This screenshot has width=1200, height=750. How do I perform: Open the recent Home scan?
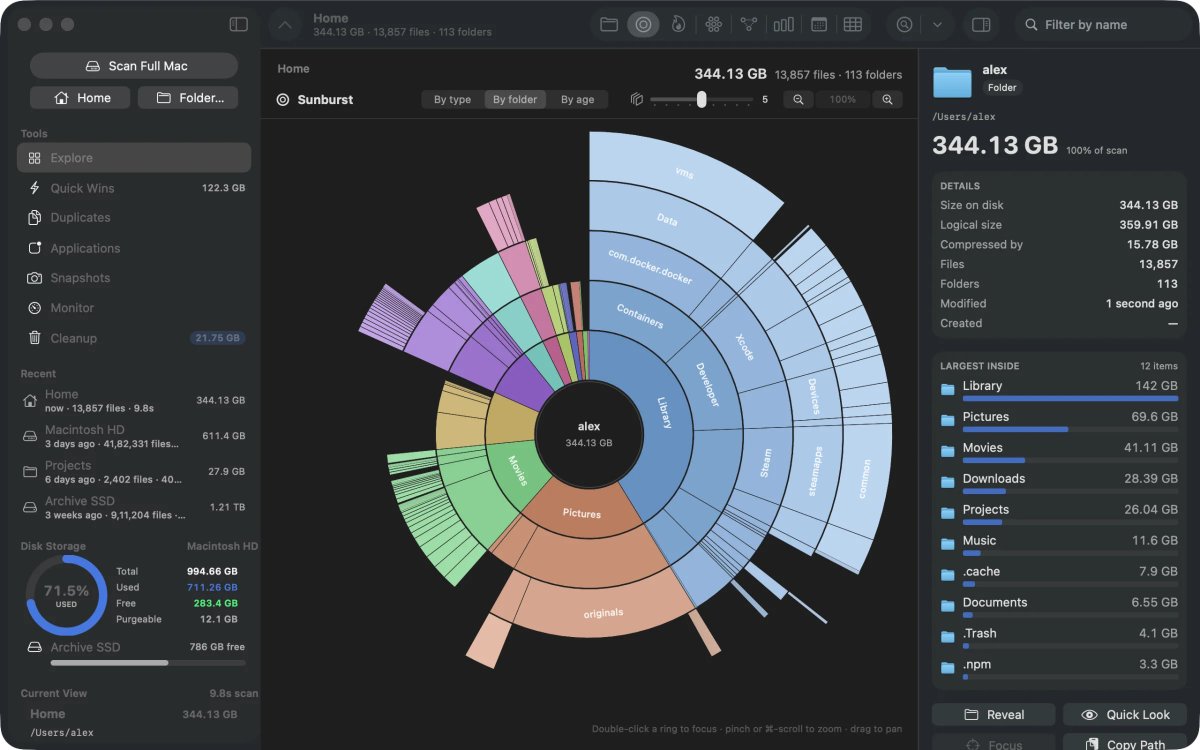pyautogui.click(x=134, y=400)
